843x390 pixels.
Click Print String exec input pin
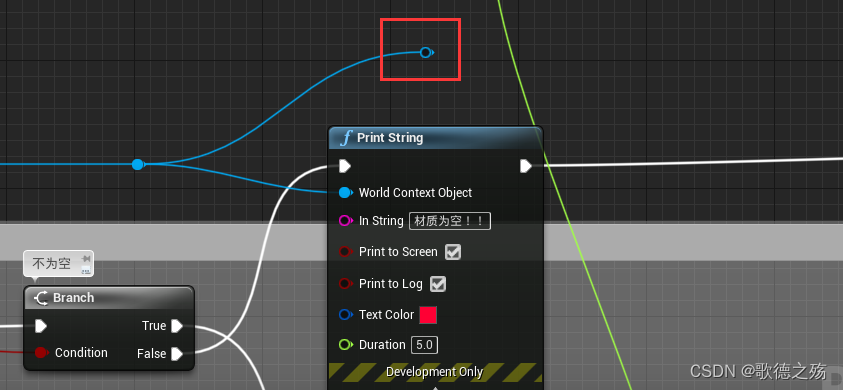pos(345,166)
